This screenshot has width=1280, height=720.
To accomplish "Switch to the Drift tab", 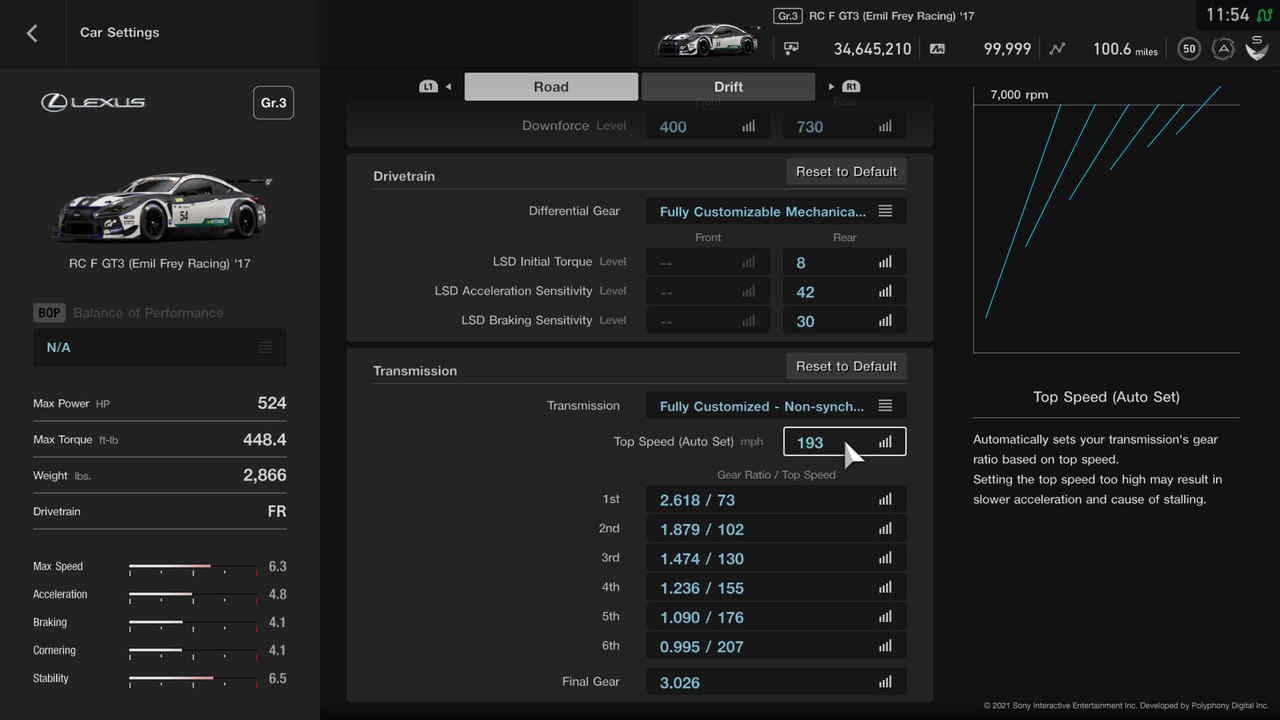I will pos(728,87).
